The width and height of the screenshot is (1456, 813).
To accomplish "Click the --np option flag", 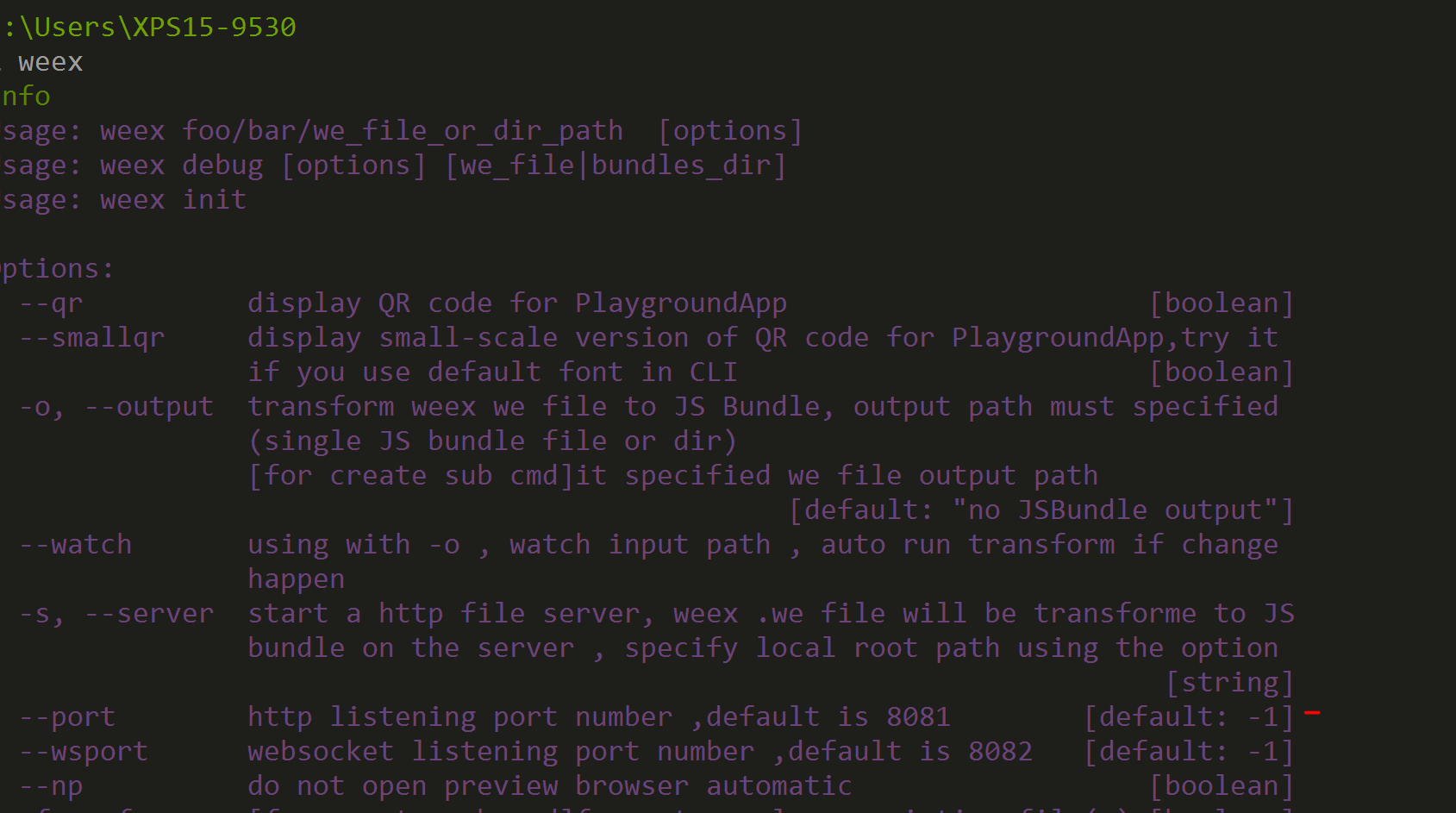I will pos(52,786).
